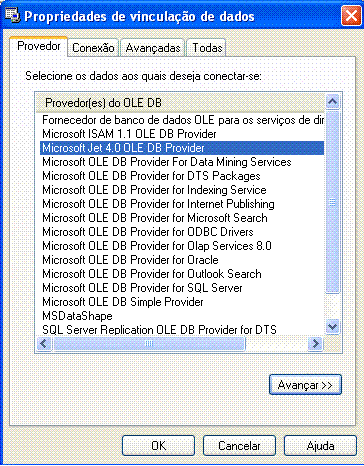Select the Provedor tab
364x466 pixels.
tap(39, 46)
